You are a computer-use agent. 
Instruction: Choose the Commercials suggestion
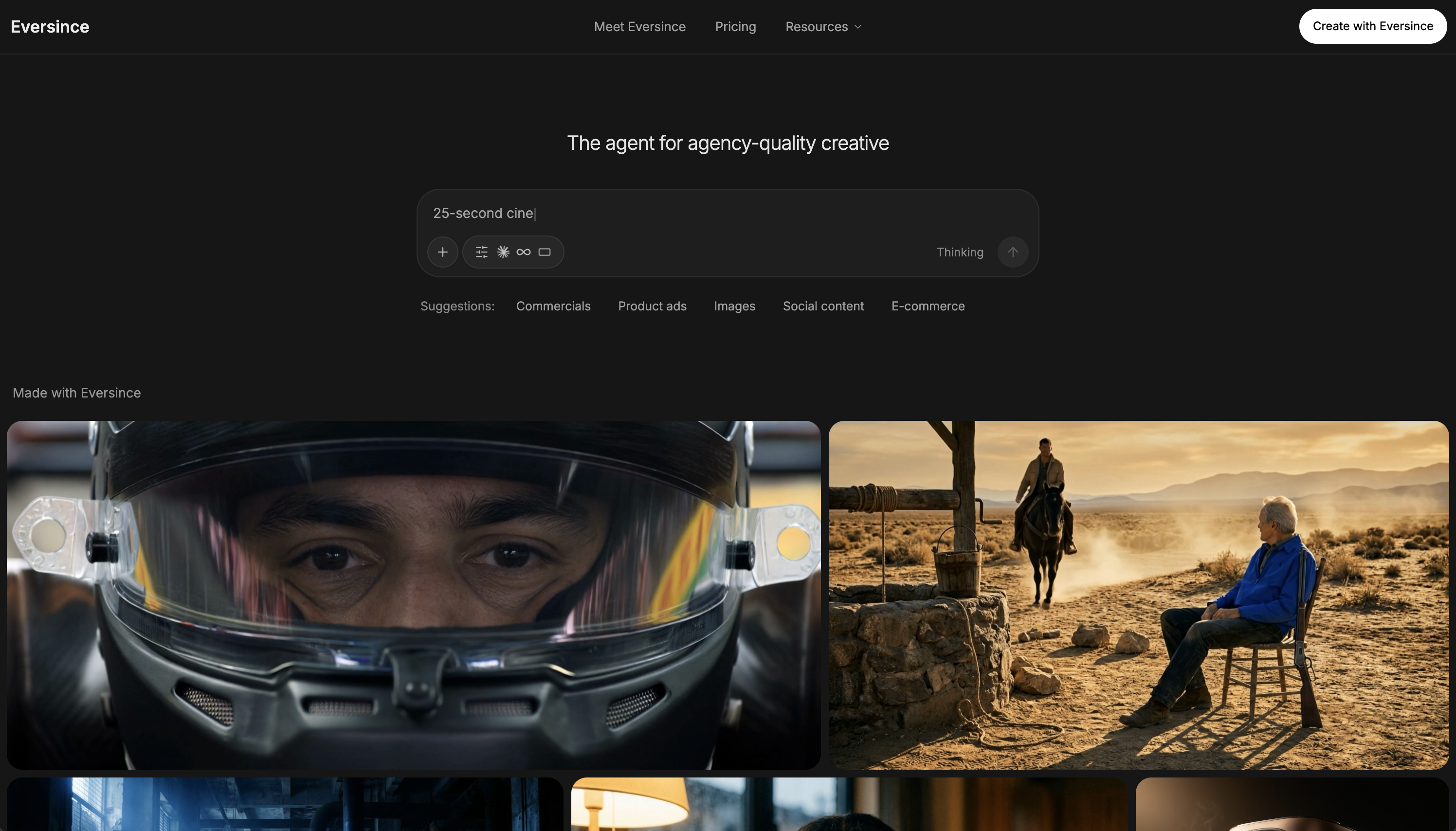(x=553, y=306)
